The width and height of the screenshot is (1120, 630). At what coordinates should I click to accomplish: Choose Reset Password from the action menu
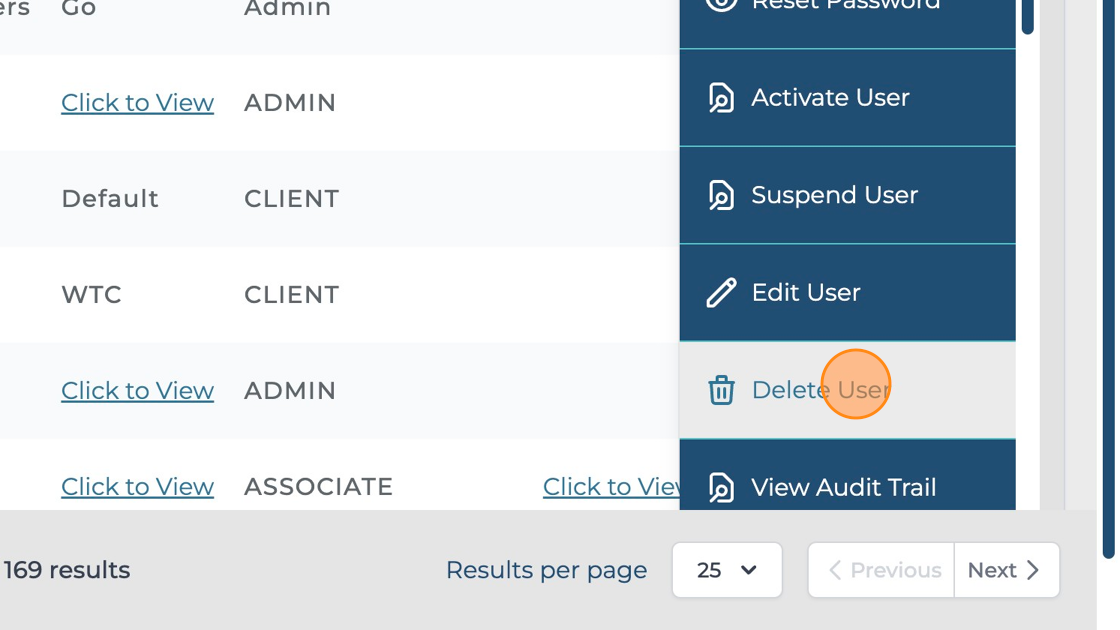[x=845, y=6]
